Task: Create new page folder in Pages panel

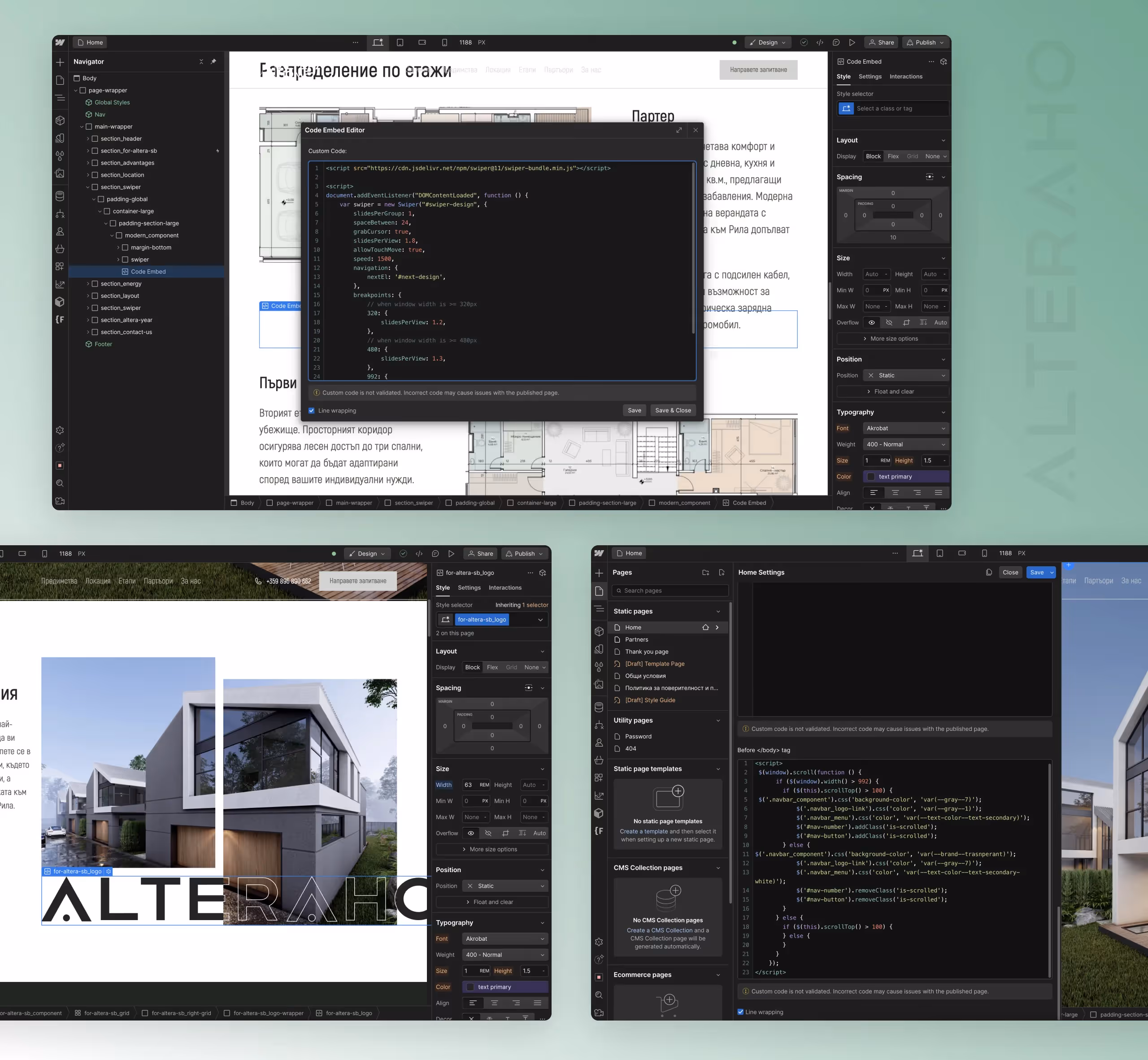Action: [x=706, y=573]
